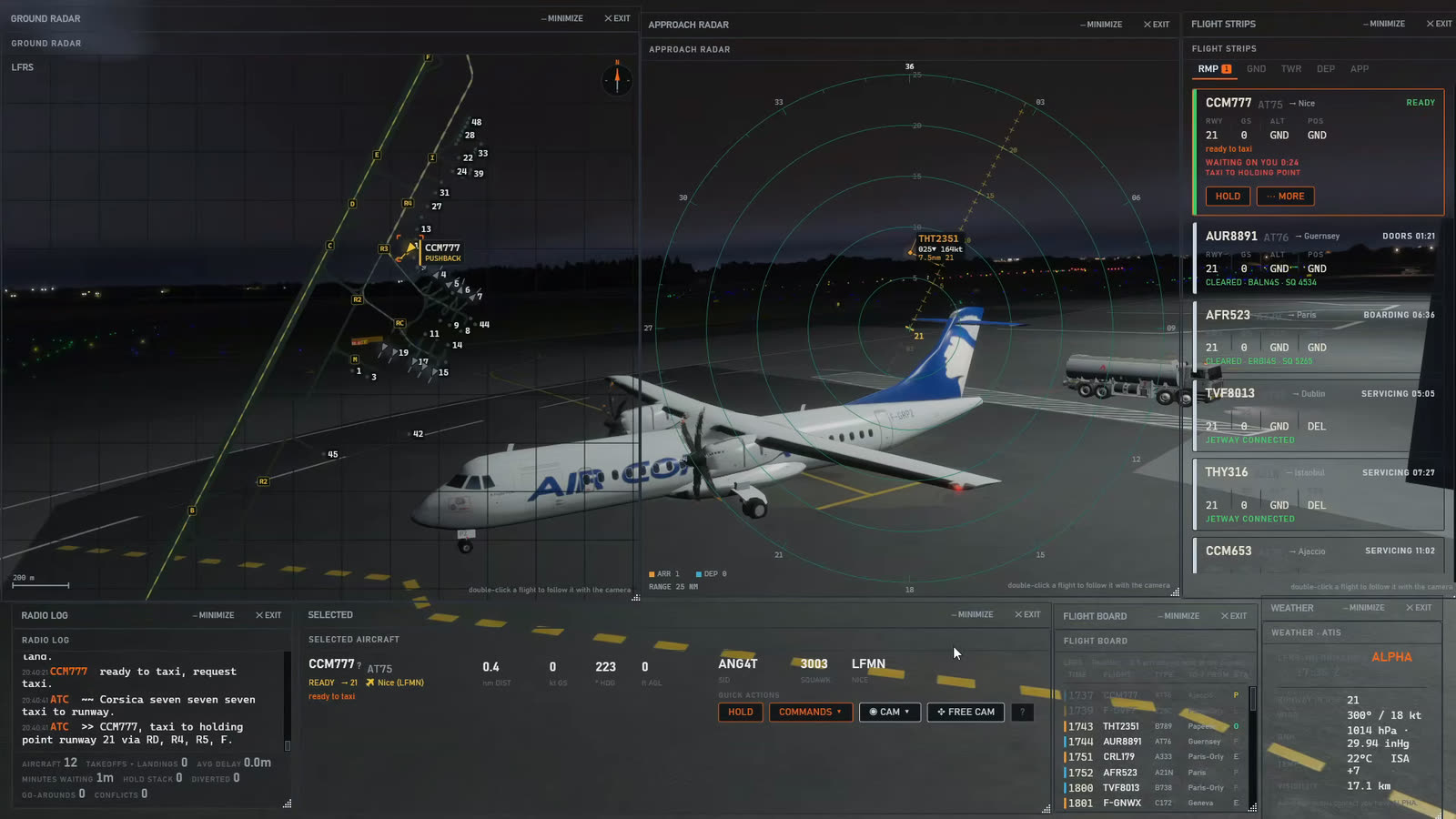
Task: Switch to the TWR tab
Action: (1291, 69)
